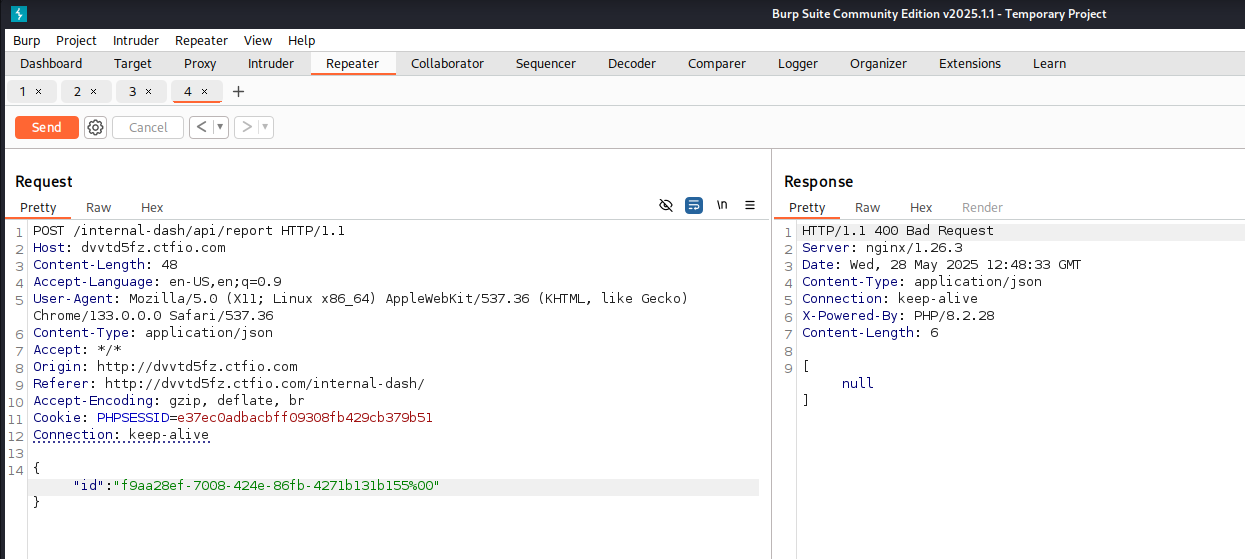Open the Intruder menu
1245x559 pixels.
pyautogui.click(x=136, y=40)
